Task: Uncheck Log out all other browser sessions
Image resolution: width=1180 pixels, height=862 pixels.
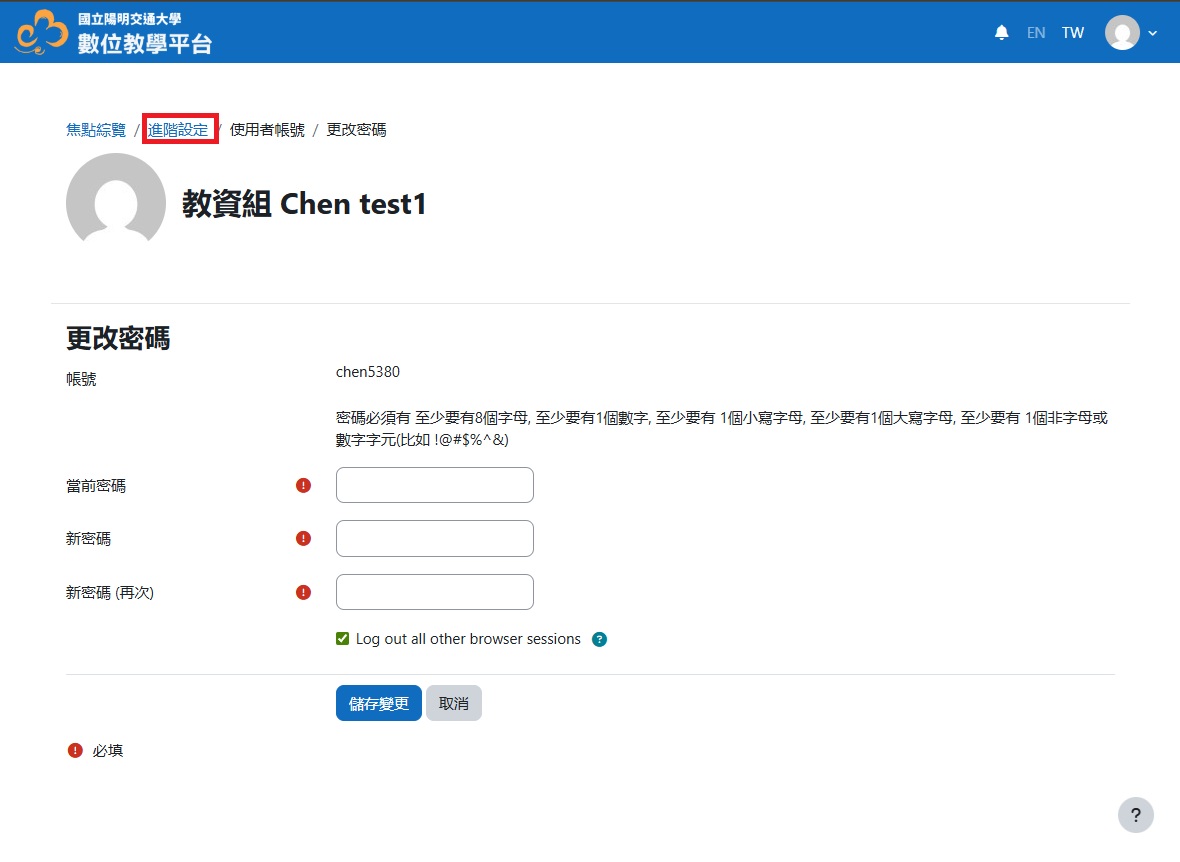Action: [x=343, y=639]
